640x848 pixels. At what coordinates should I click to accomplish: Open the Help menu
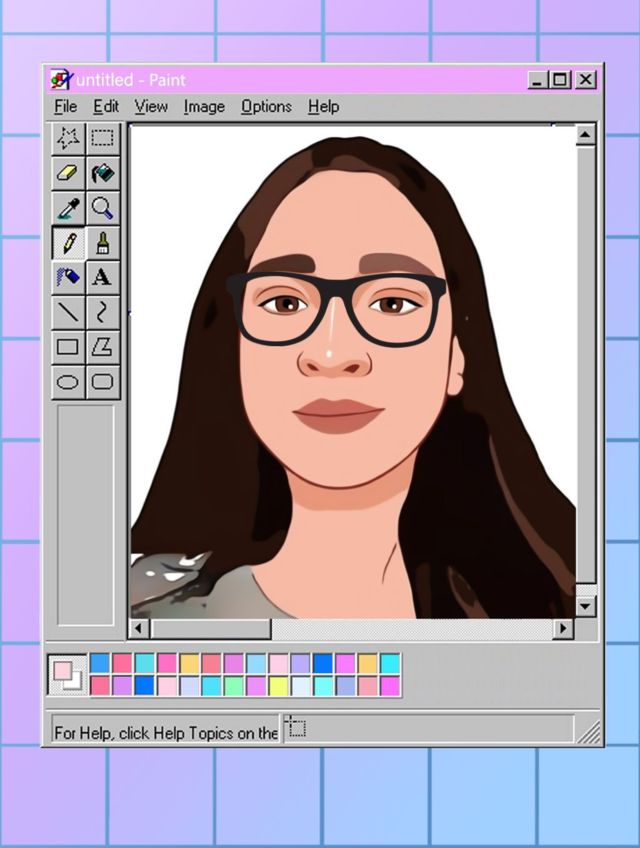[x=323, y=106]
